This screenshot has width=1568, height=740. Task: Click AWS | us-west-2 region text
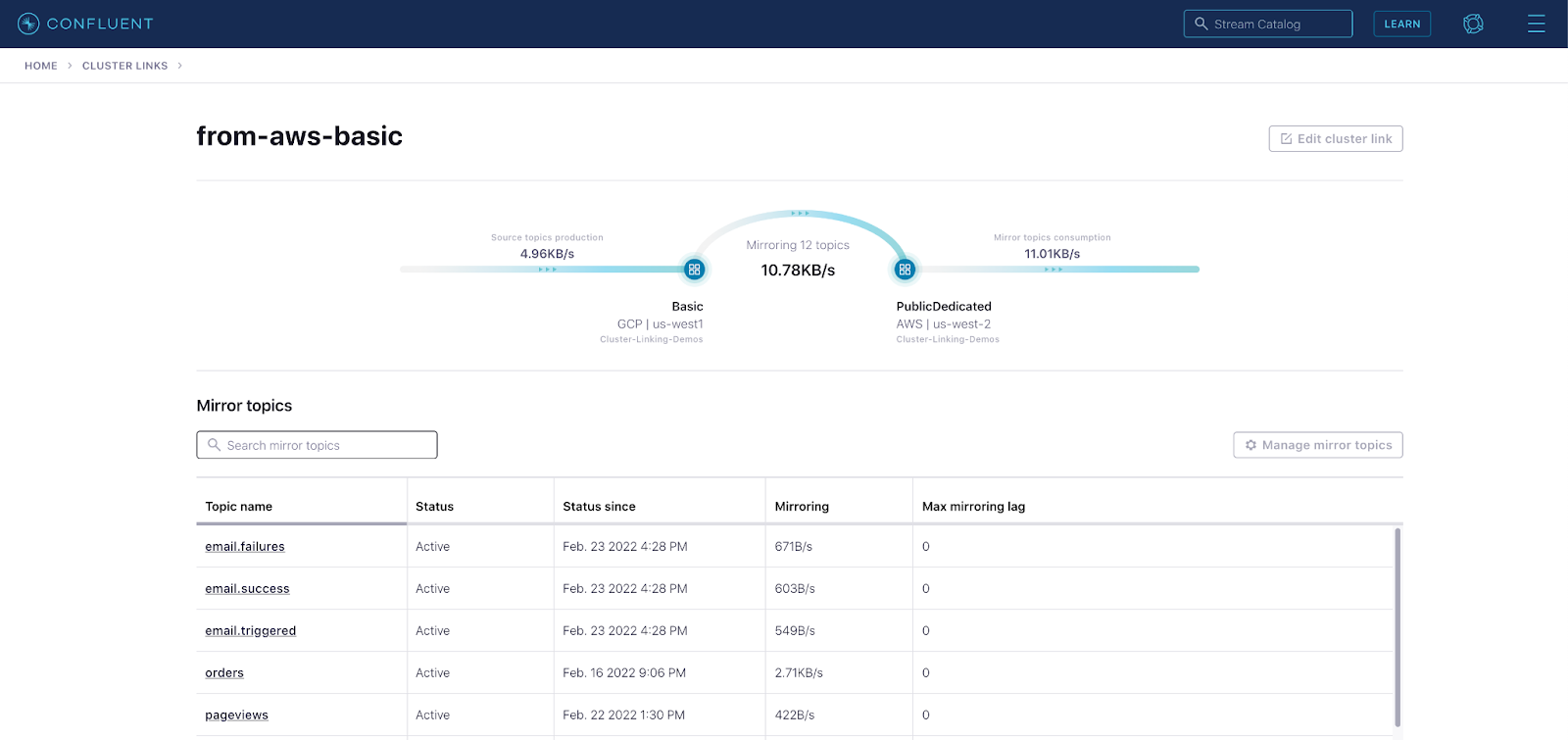coord(944,324)
